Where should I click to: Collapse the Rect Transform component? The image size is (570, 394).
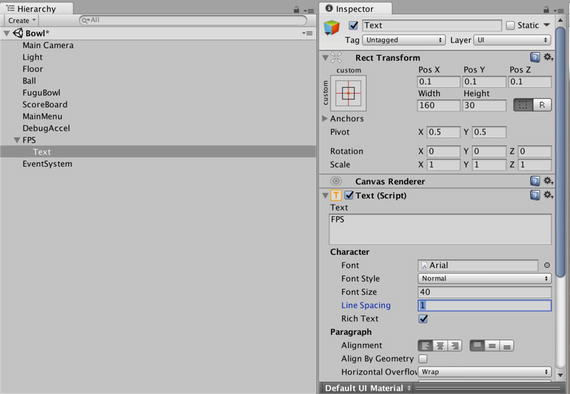pos(325,58)
